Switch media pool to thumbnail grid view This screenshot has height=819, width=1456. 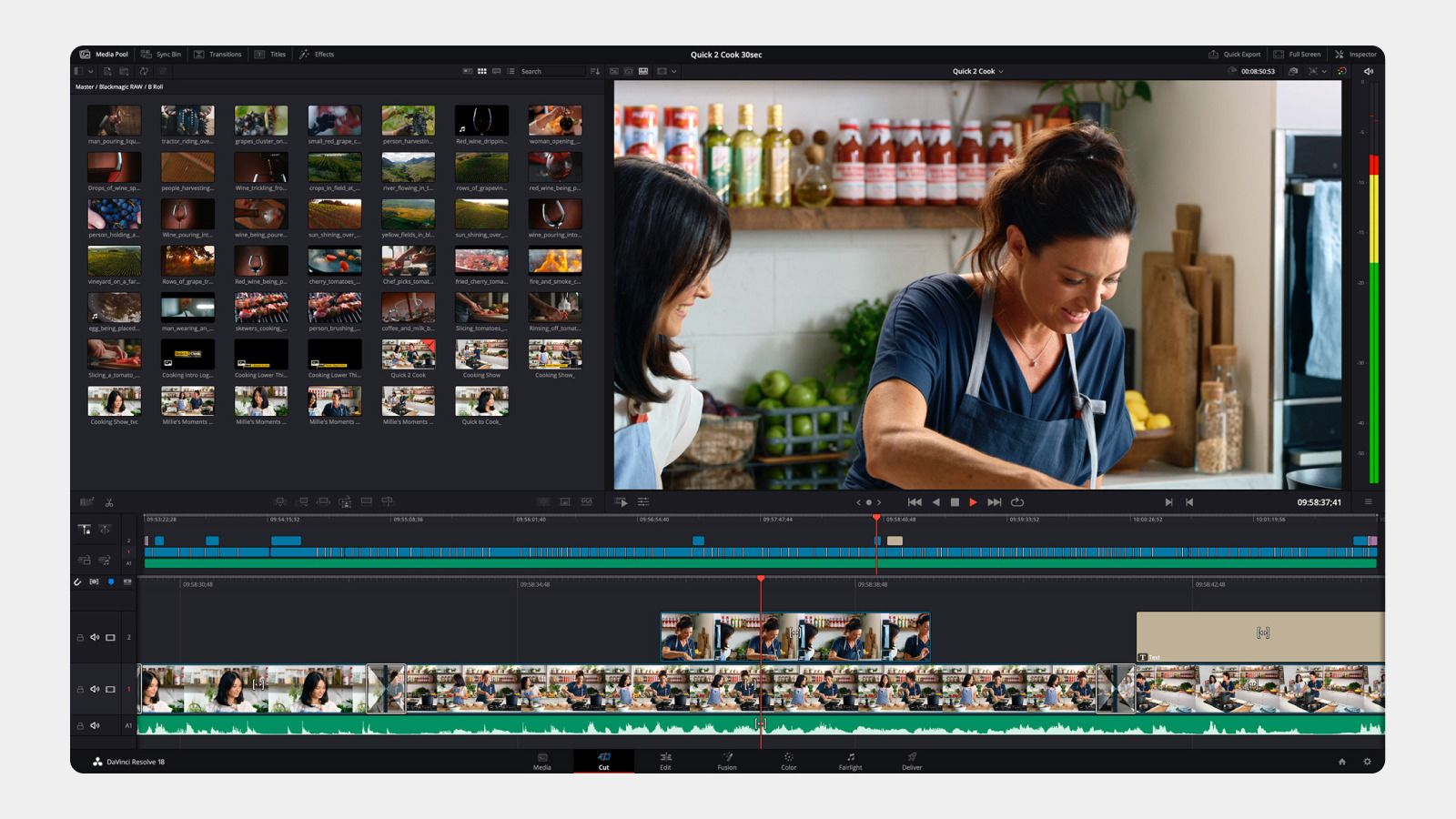coord(481,71)
